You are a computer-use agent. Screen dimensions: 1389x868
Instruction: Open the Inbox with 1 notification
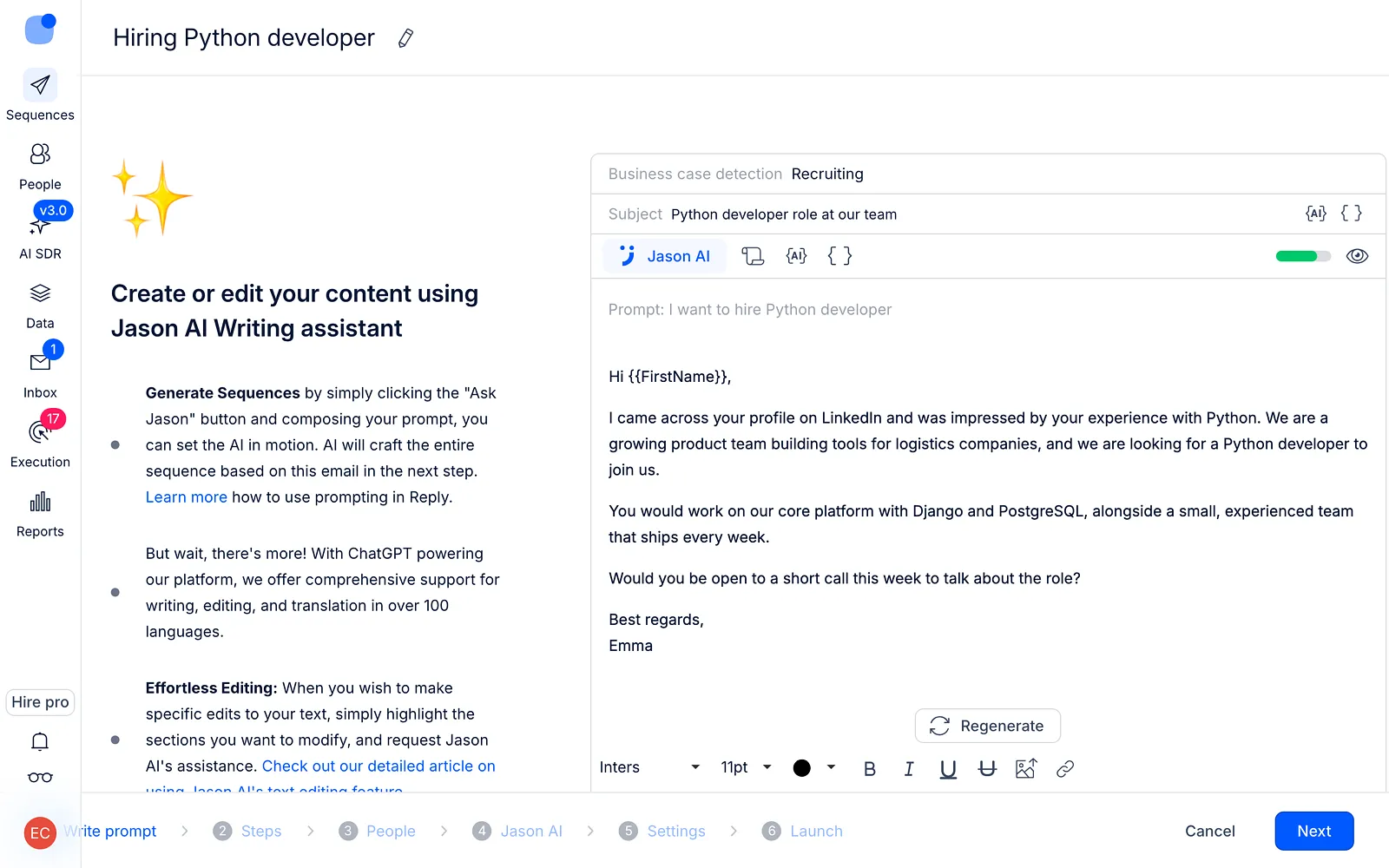click(40, 373)
